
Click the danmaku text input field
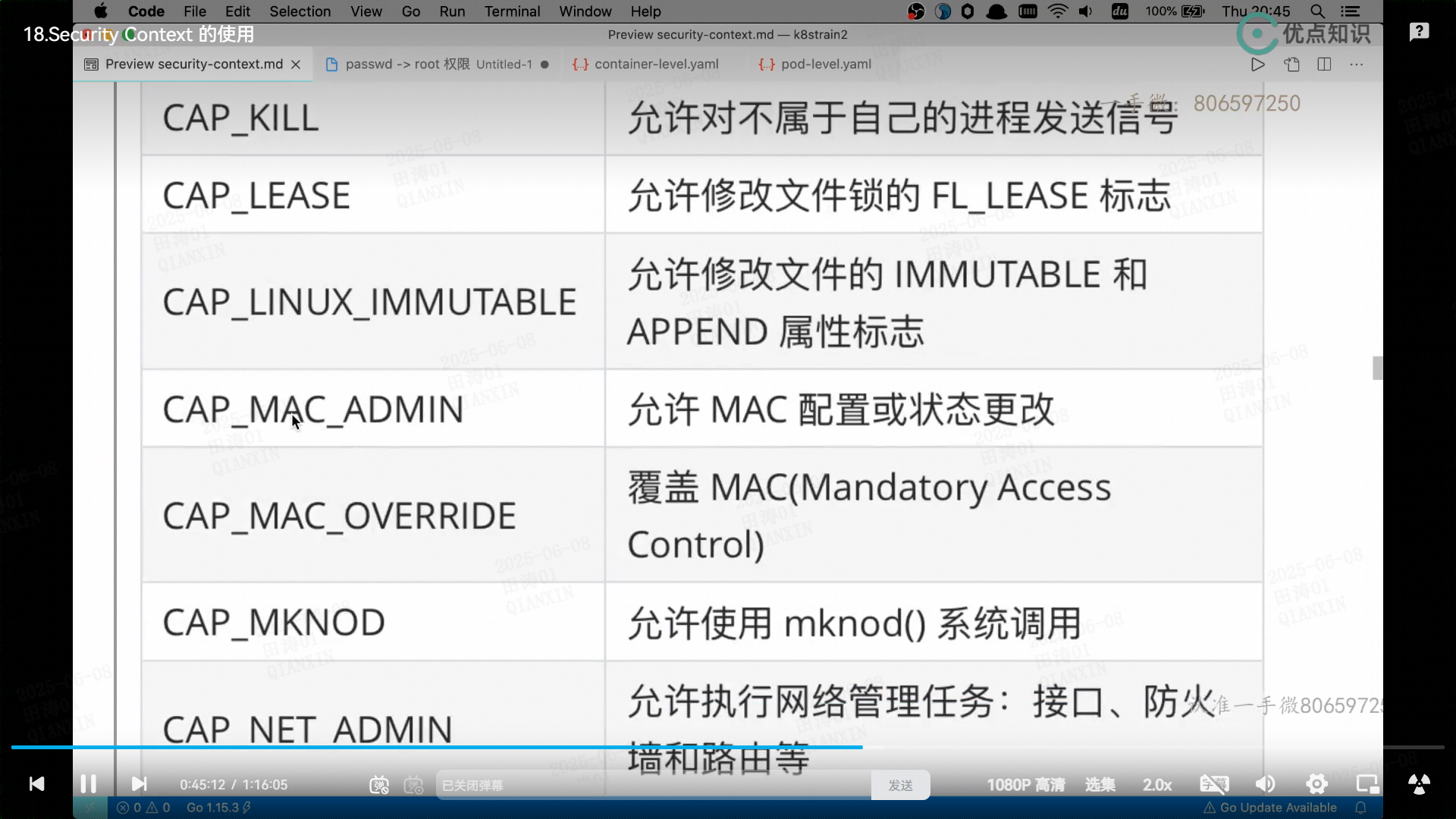[652, 785]
